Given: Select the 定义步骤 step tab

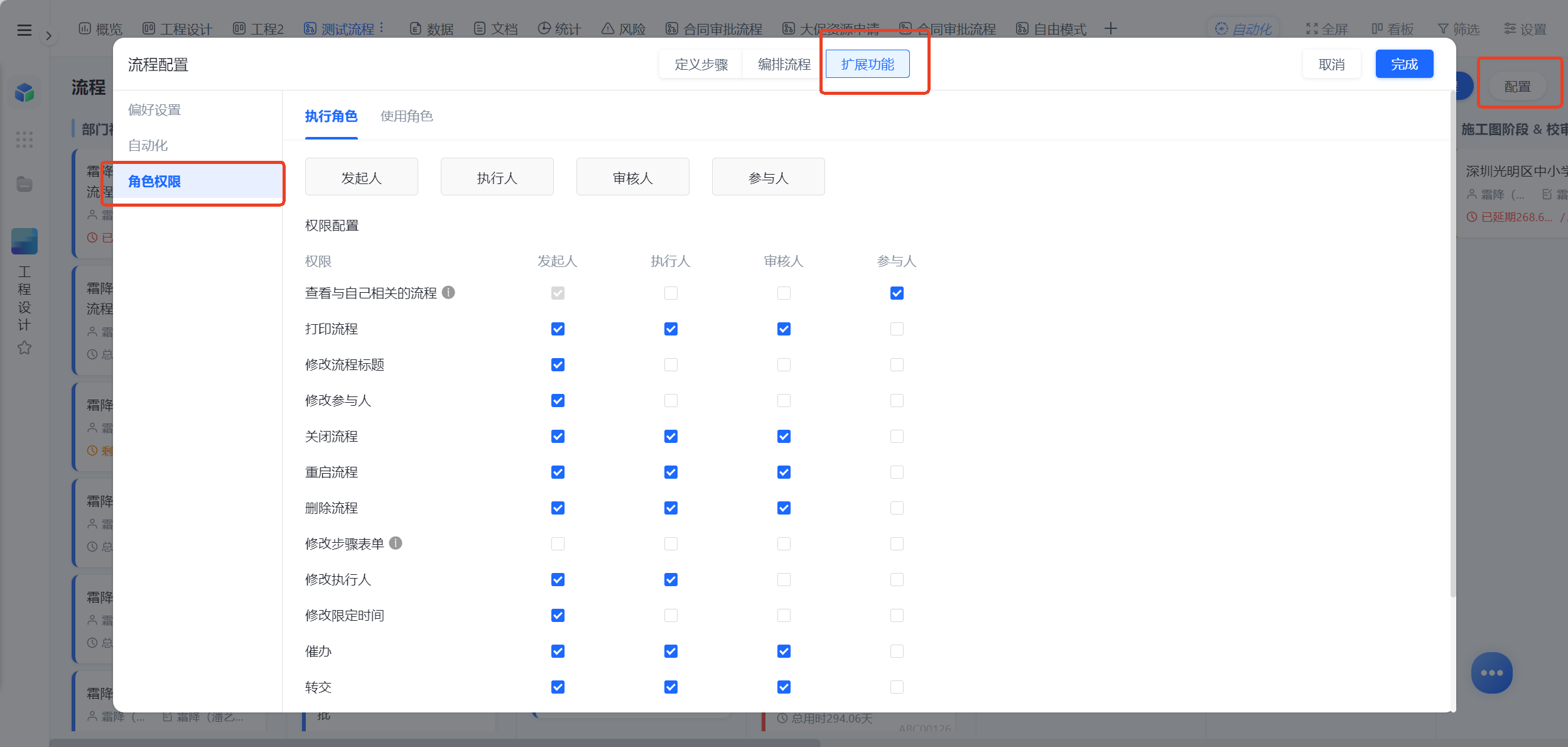Looking at the screenshot, I should click(701, 64).
